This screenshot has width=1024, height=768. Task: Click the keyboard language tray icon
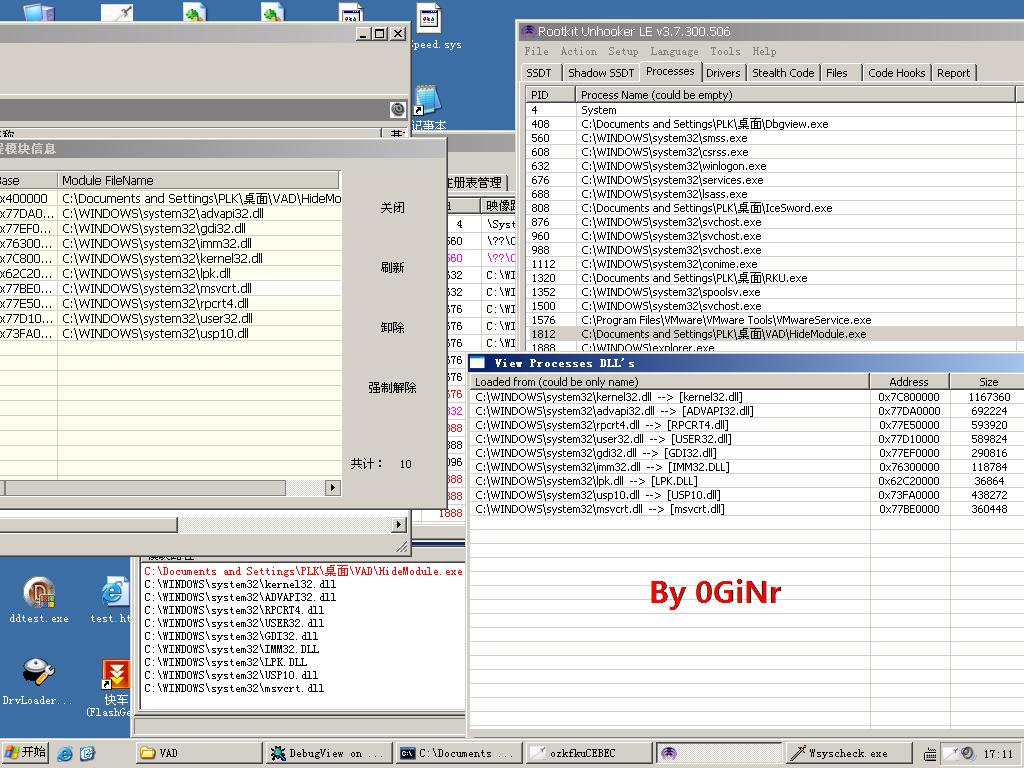pos(930,754)
